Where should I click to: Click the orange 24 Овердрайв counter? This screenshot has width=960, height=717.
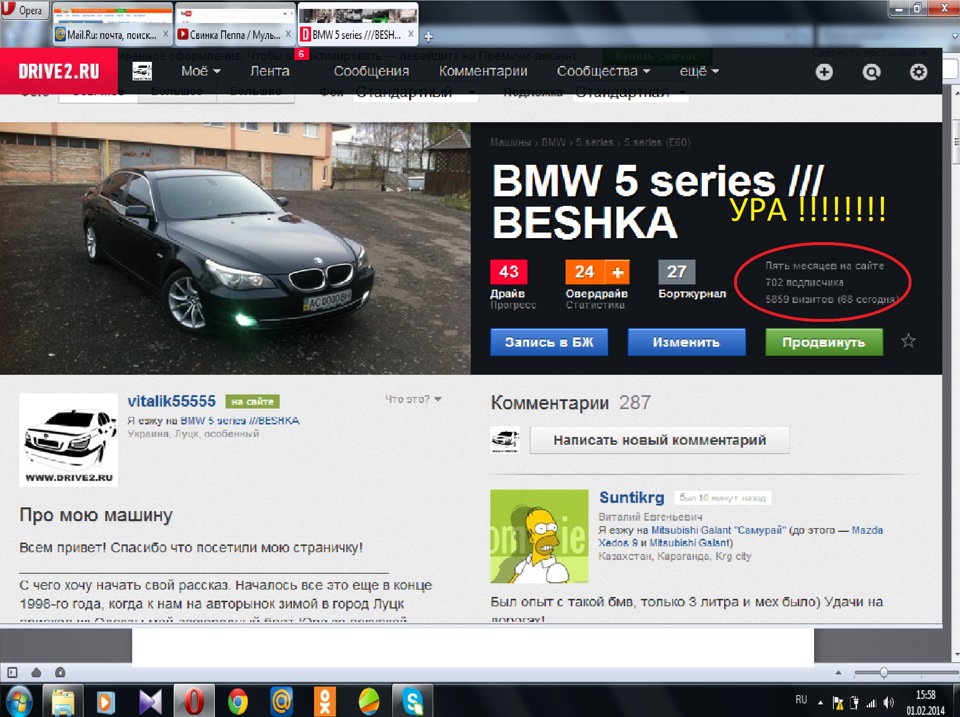[x=585, y=272]
